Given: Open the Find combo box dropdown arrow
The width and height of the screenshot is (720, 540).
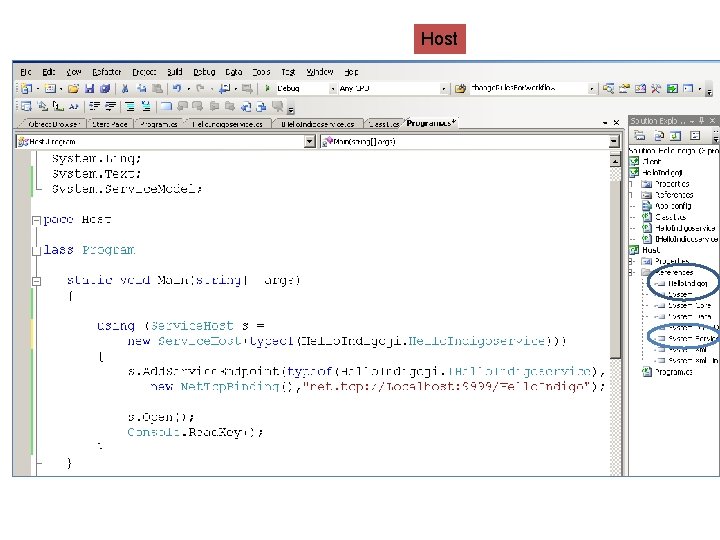Looking at the screenshot, I should [x=591, y=89].
